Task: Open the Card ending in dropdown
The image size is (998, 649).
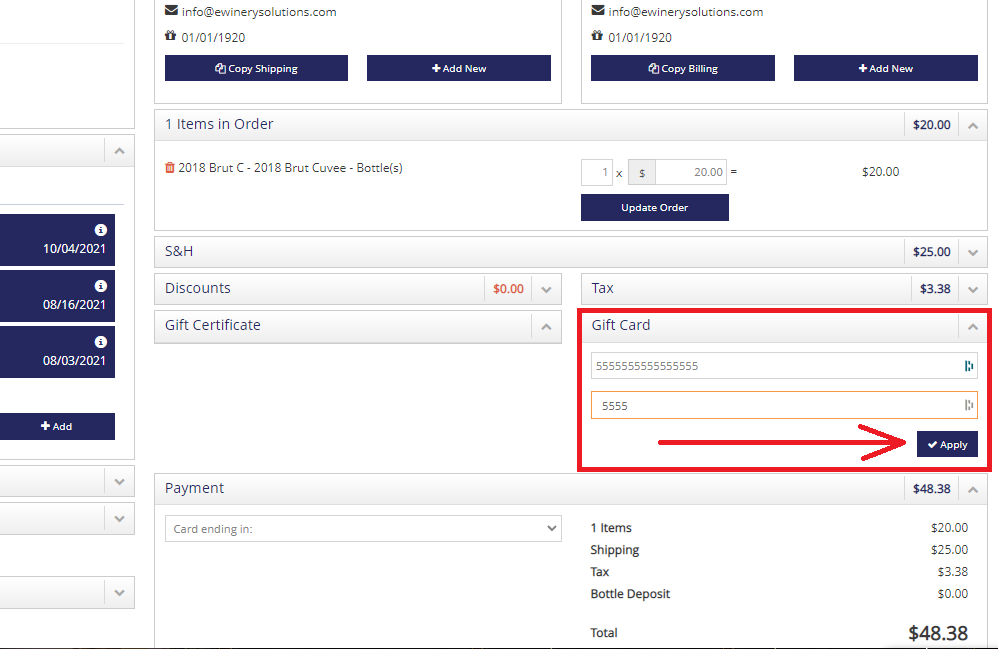Action: pos(363,529)
